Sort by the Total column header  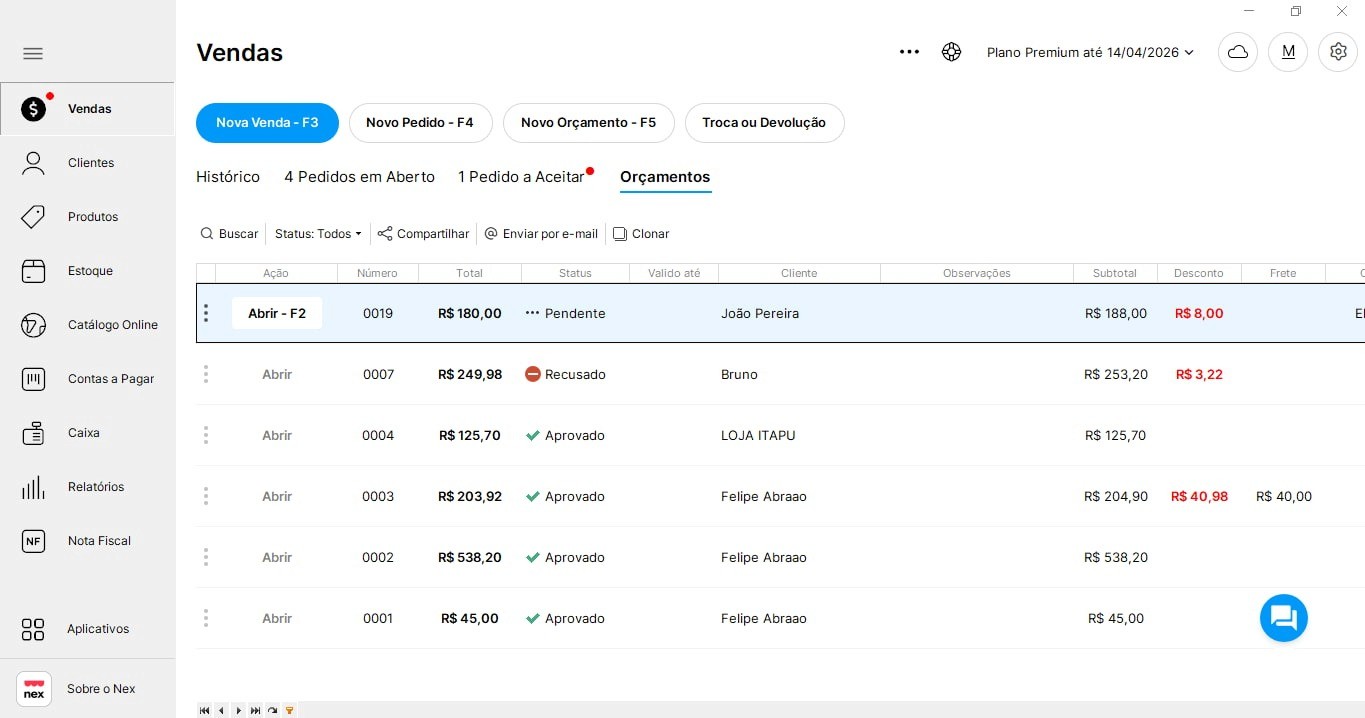click(469, 273)
